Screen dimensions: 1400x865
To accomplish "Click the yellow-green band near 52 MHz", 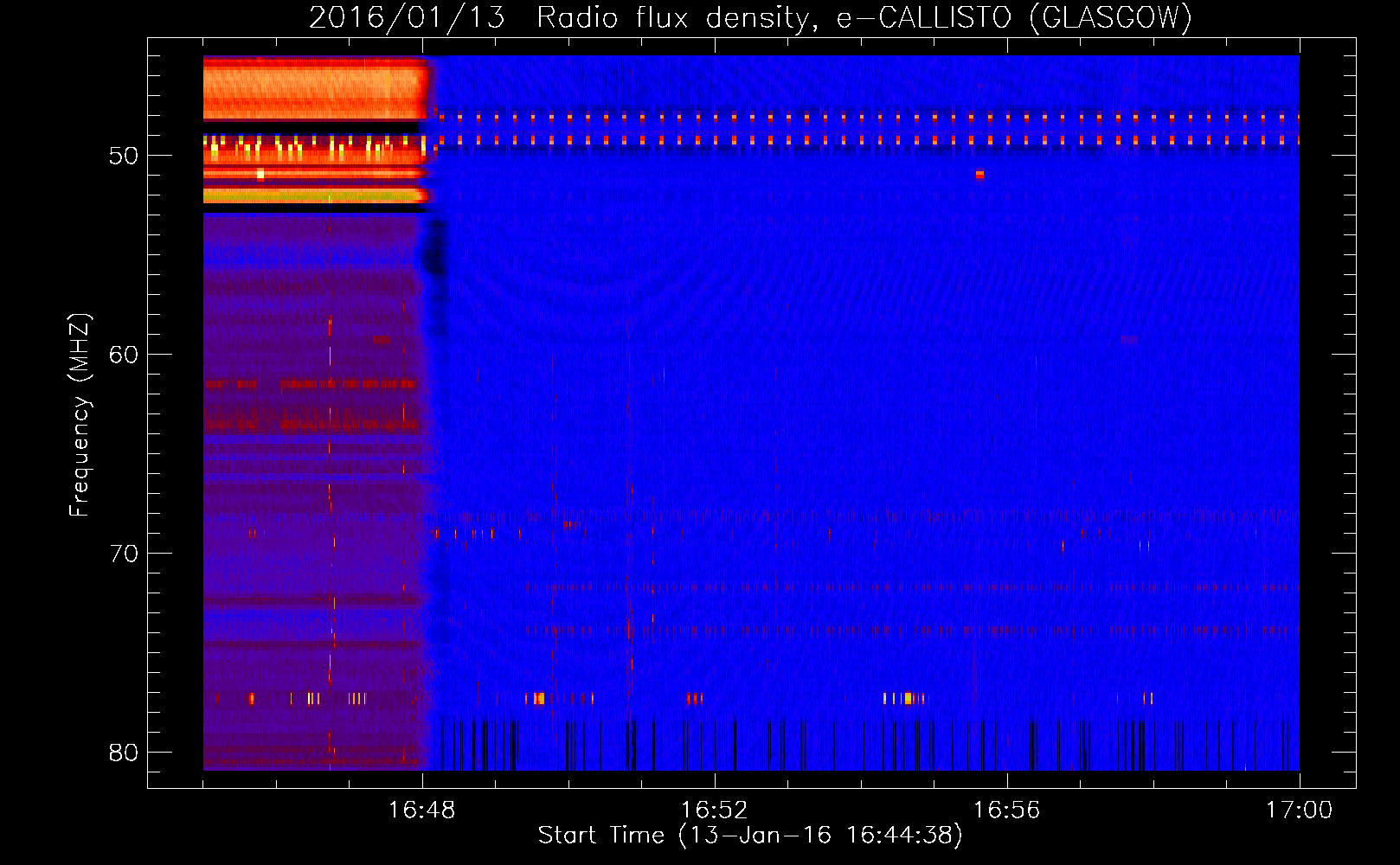I will click(316, 196).
